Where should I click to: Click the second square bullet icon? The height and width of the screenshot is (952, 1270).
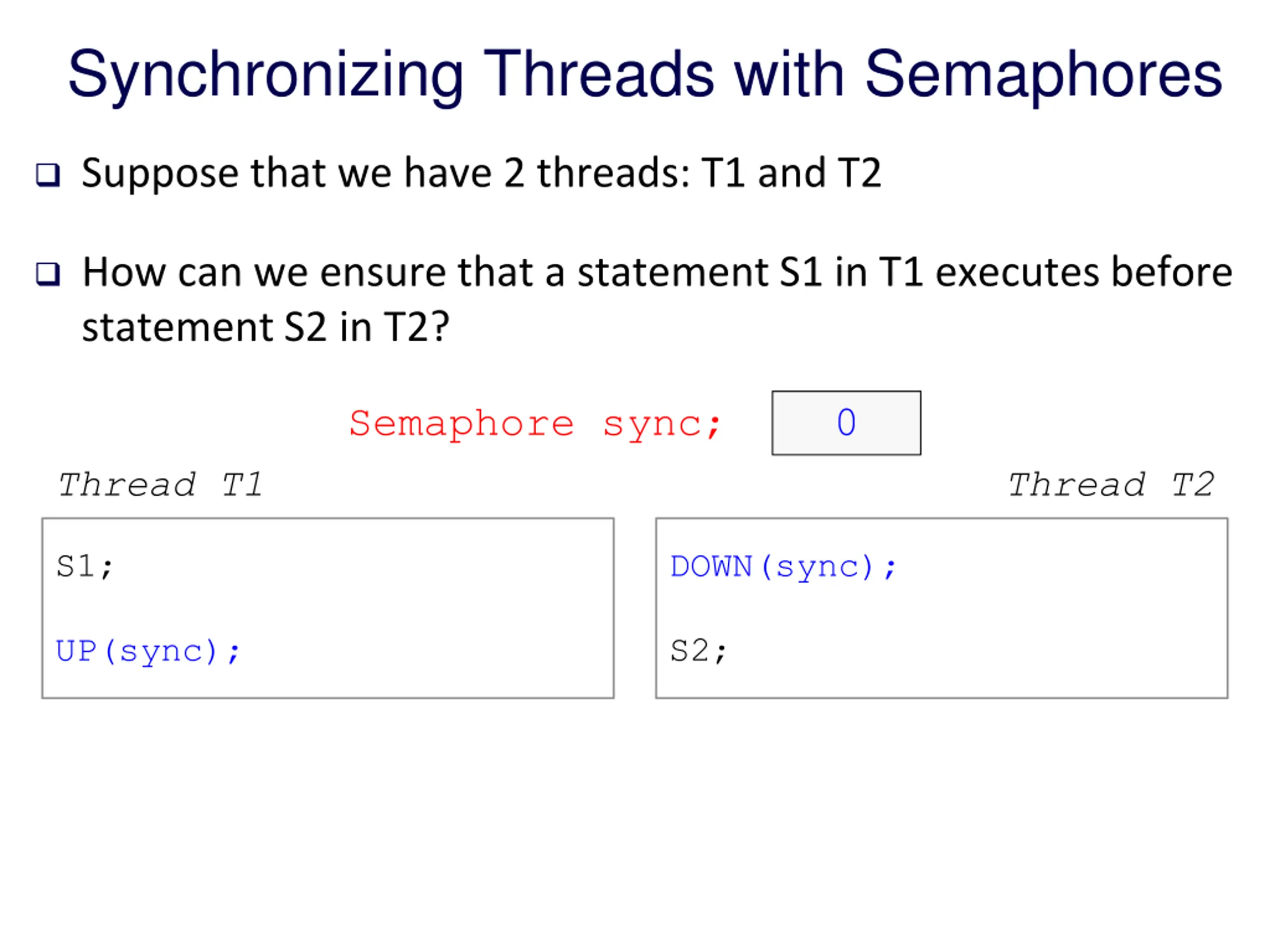coord(48,274)
